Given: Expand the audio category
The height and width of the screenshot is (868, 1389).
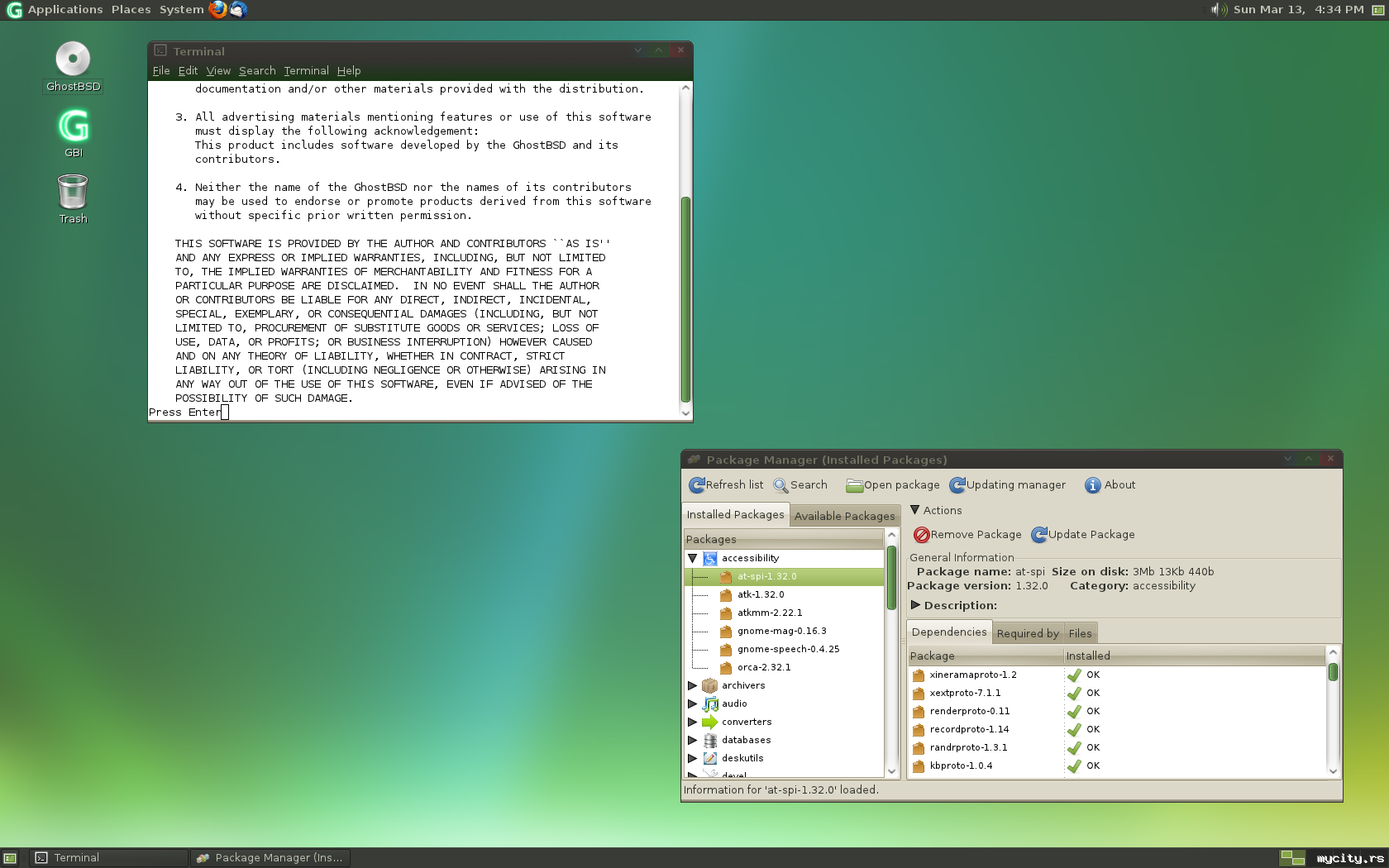Looking at the screenshot, I should (693, 704).
